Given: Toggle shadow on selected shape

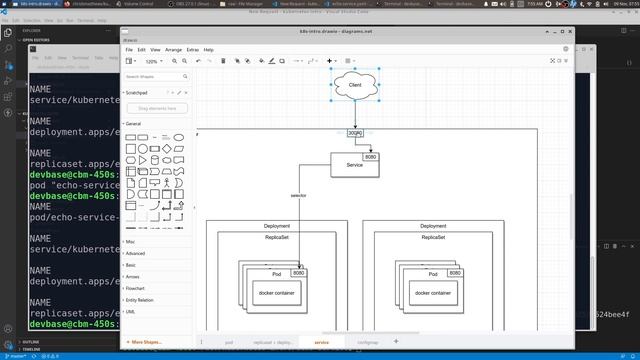Looking at the screenshot, I should click(x=282, y=61).
